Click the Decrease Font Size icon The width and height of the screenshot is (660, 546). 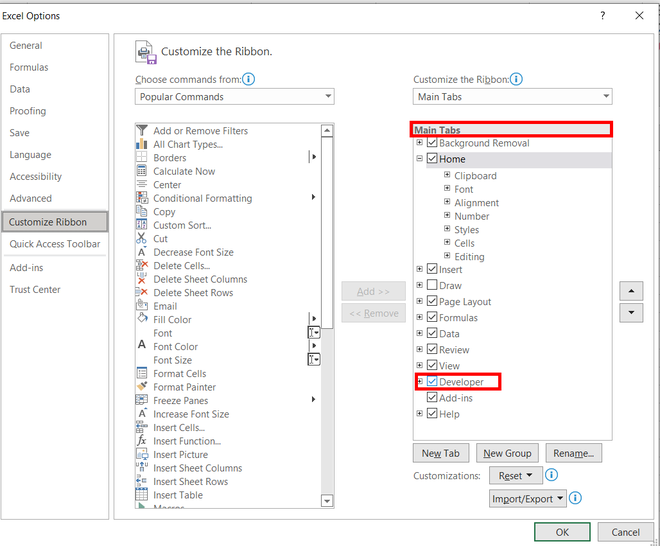(x=142, y=252)
